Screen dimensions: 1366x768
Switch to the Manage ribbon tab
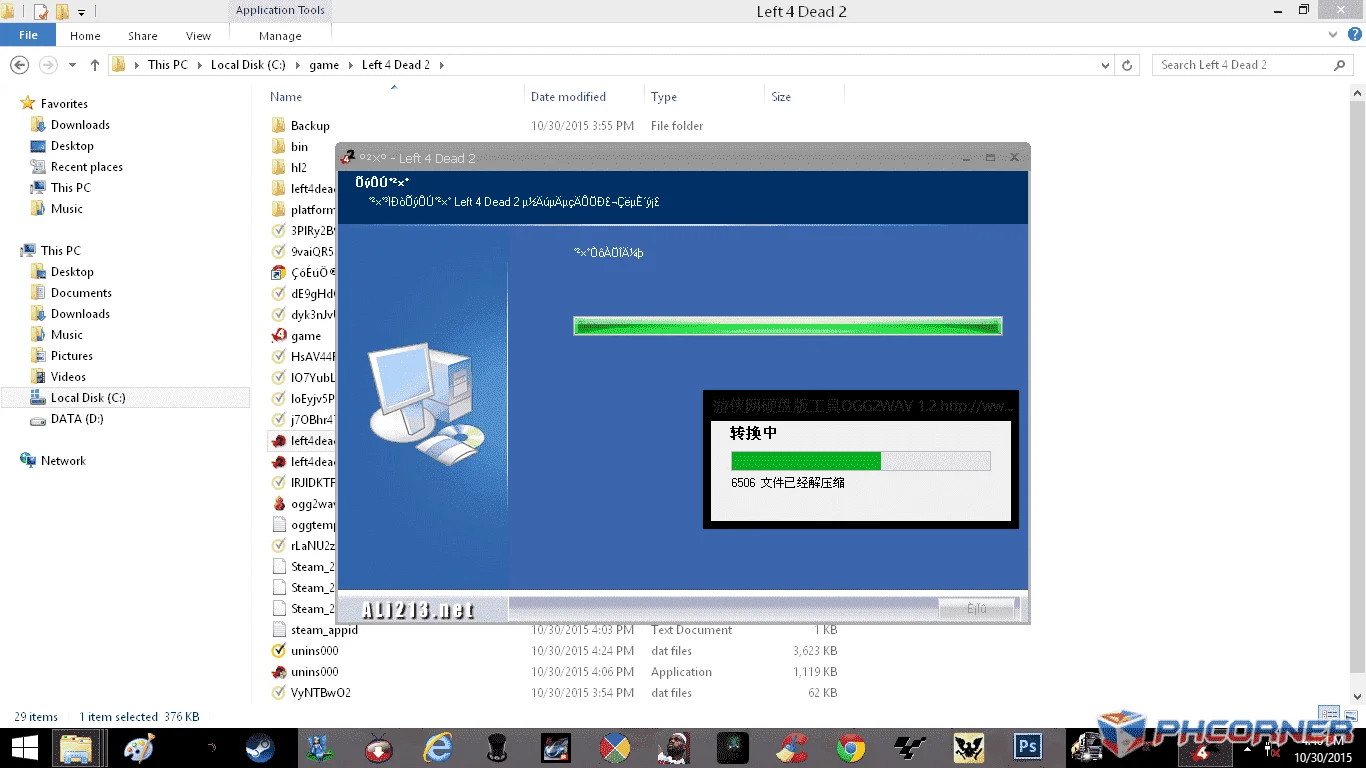click(x=280, y=36)
